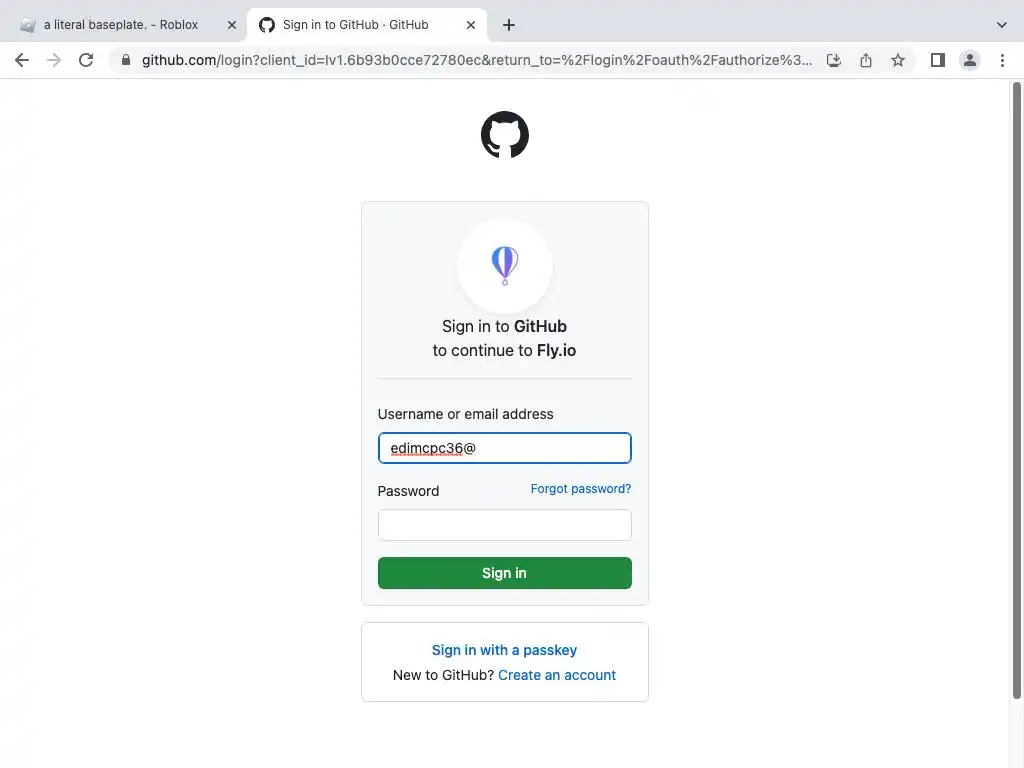Open a new tab with plus button

tap(509, 25)
